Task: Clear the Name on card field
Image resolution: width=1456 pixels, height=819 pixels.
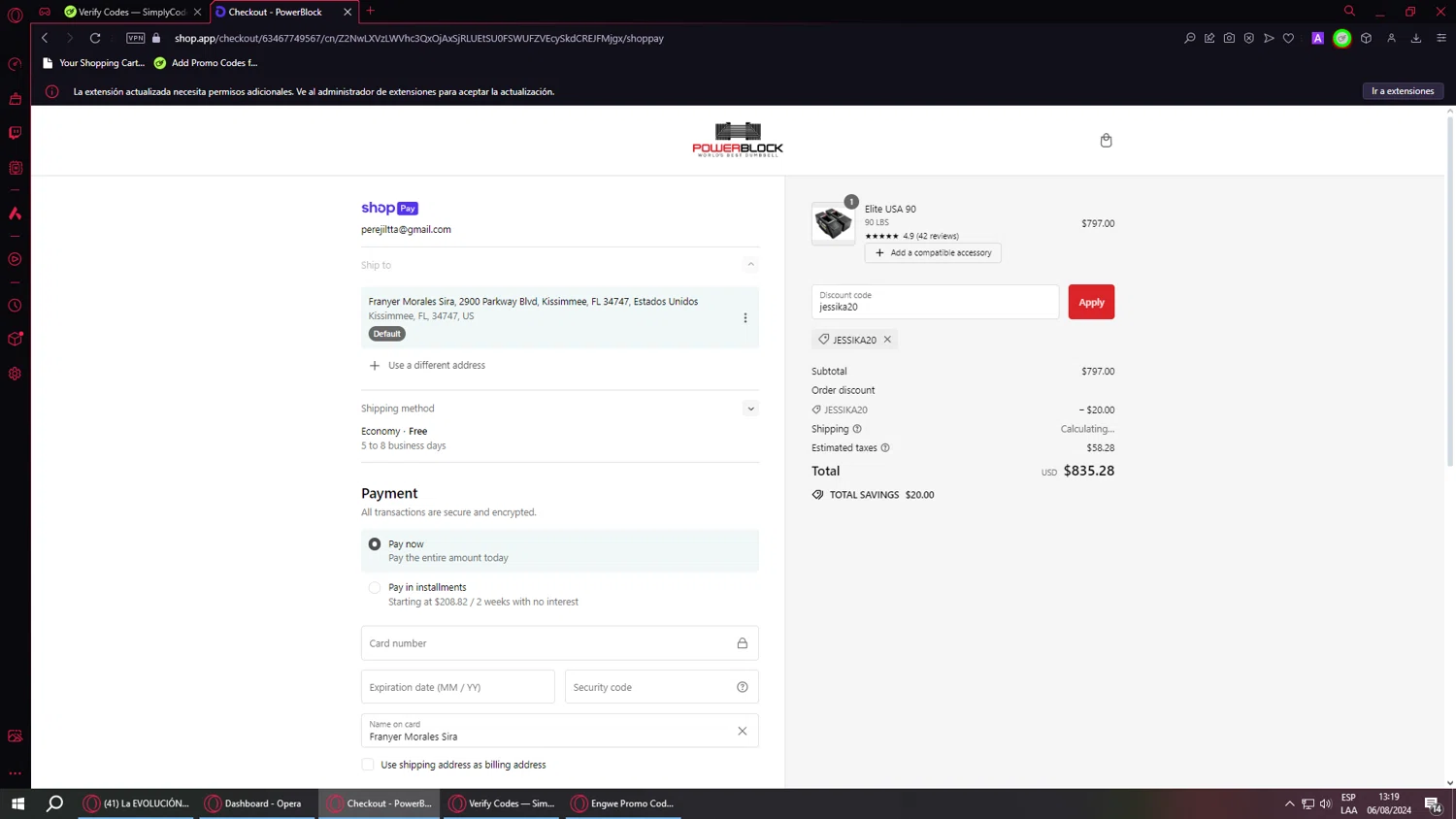Action: click(x=743, y=731)
